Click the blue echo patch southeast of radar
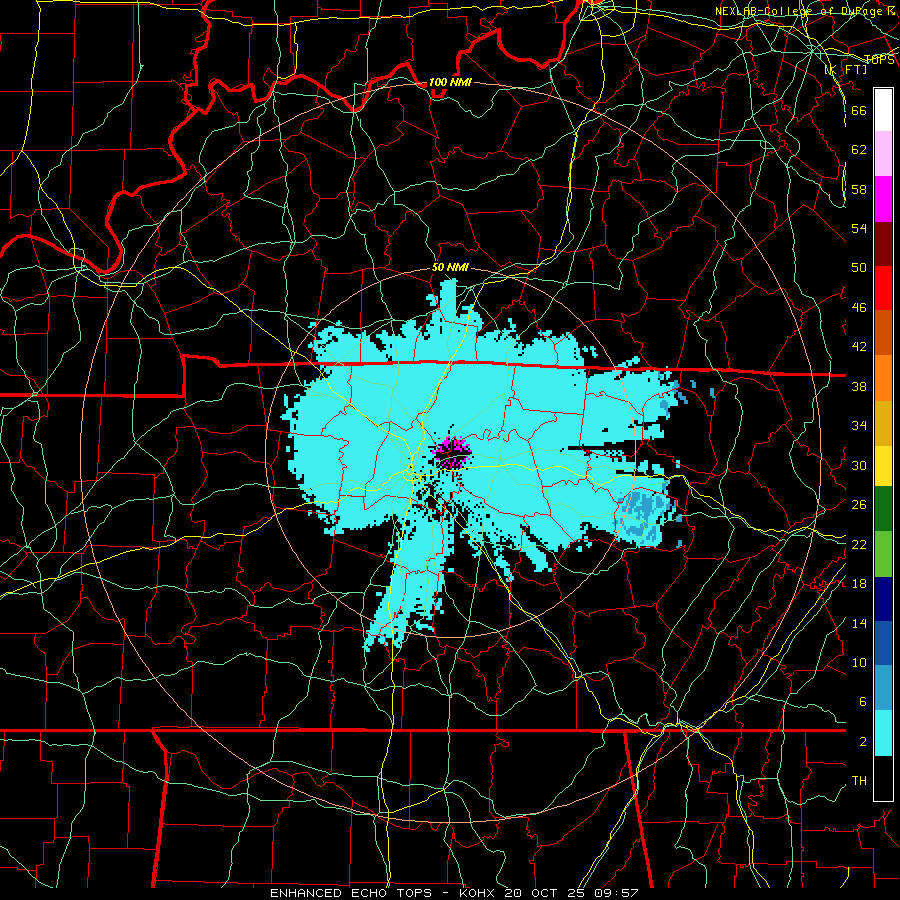Screen dimensions: 900x900 [645, 516]
